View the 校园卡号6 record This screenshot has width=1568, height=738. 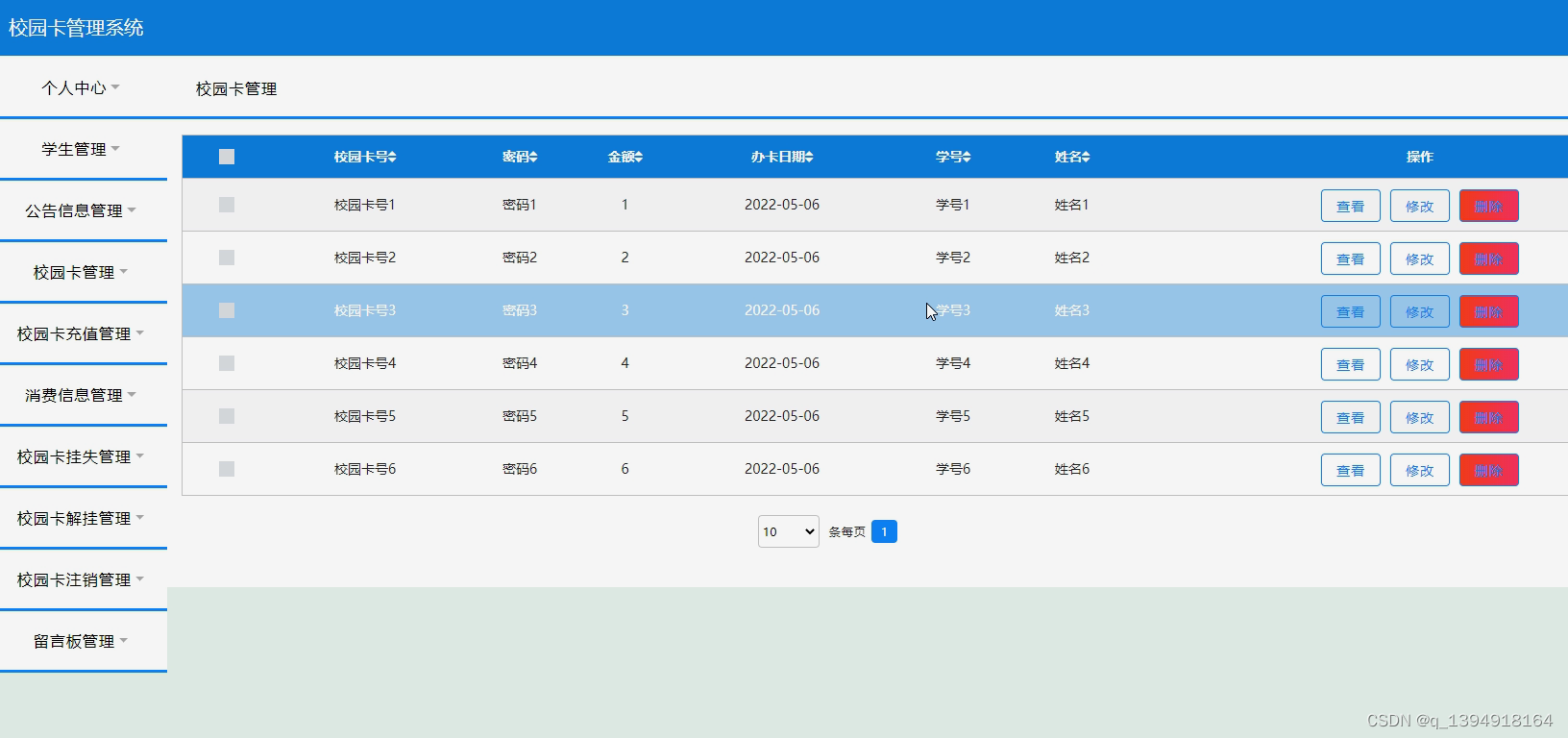point(1350,470)
